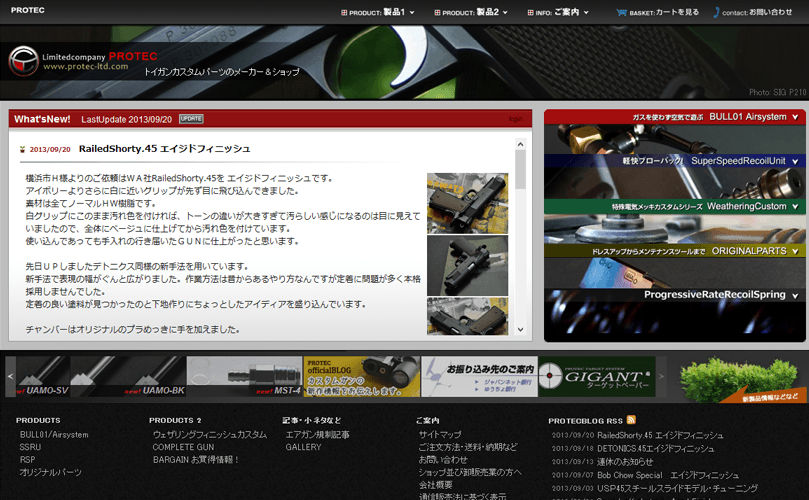Click the UPDATE badge icon
The width and height of the screenshot is (809, 500).
[x=191, y=119]
